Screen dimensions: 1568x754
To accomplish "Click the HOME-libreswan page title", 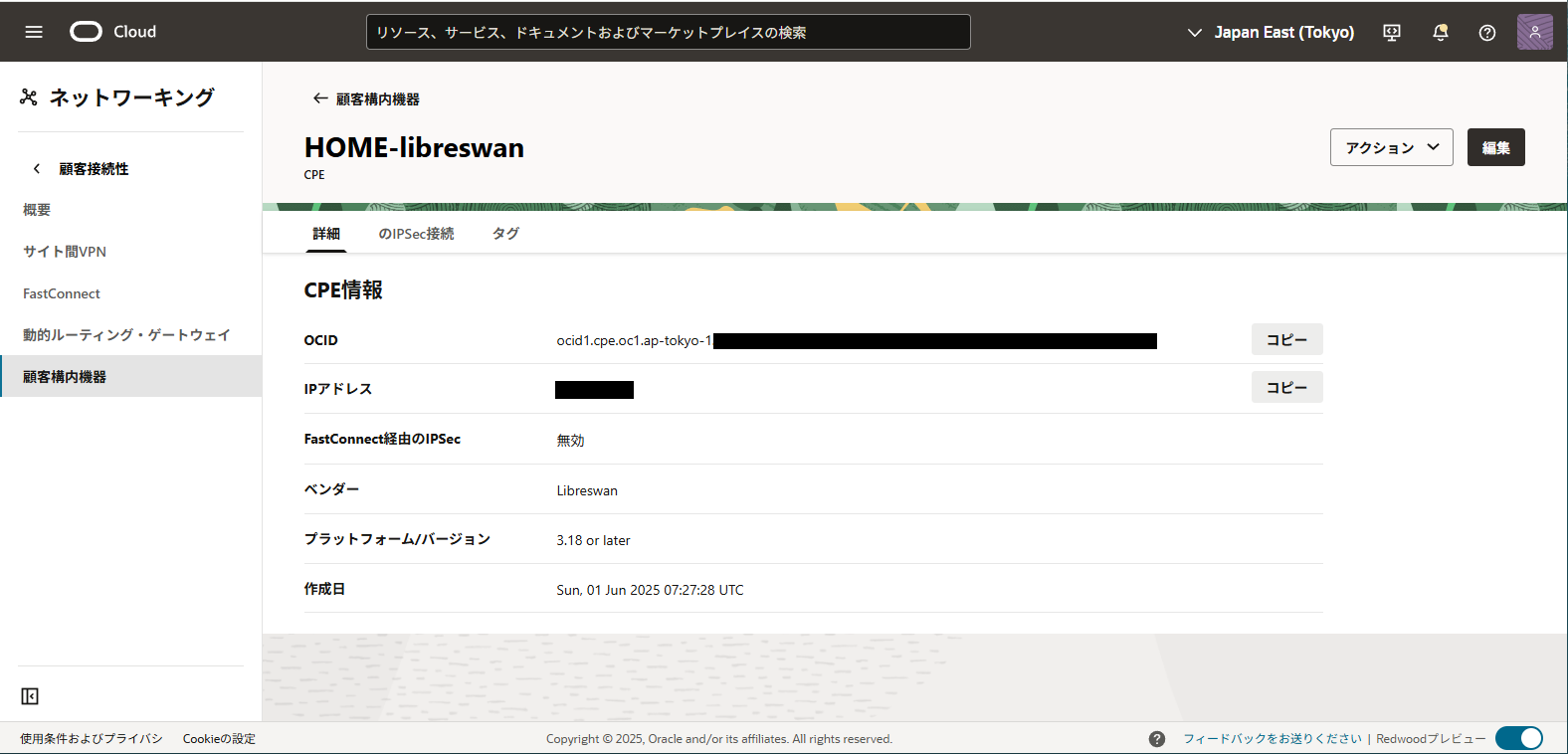I will coord(414,147).
